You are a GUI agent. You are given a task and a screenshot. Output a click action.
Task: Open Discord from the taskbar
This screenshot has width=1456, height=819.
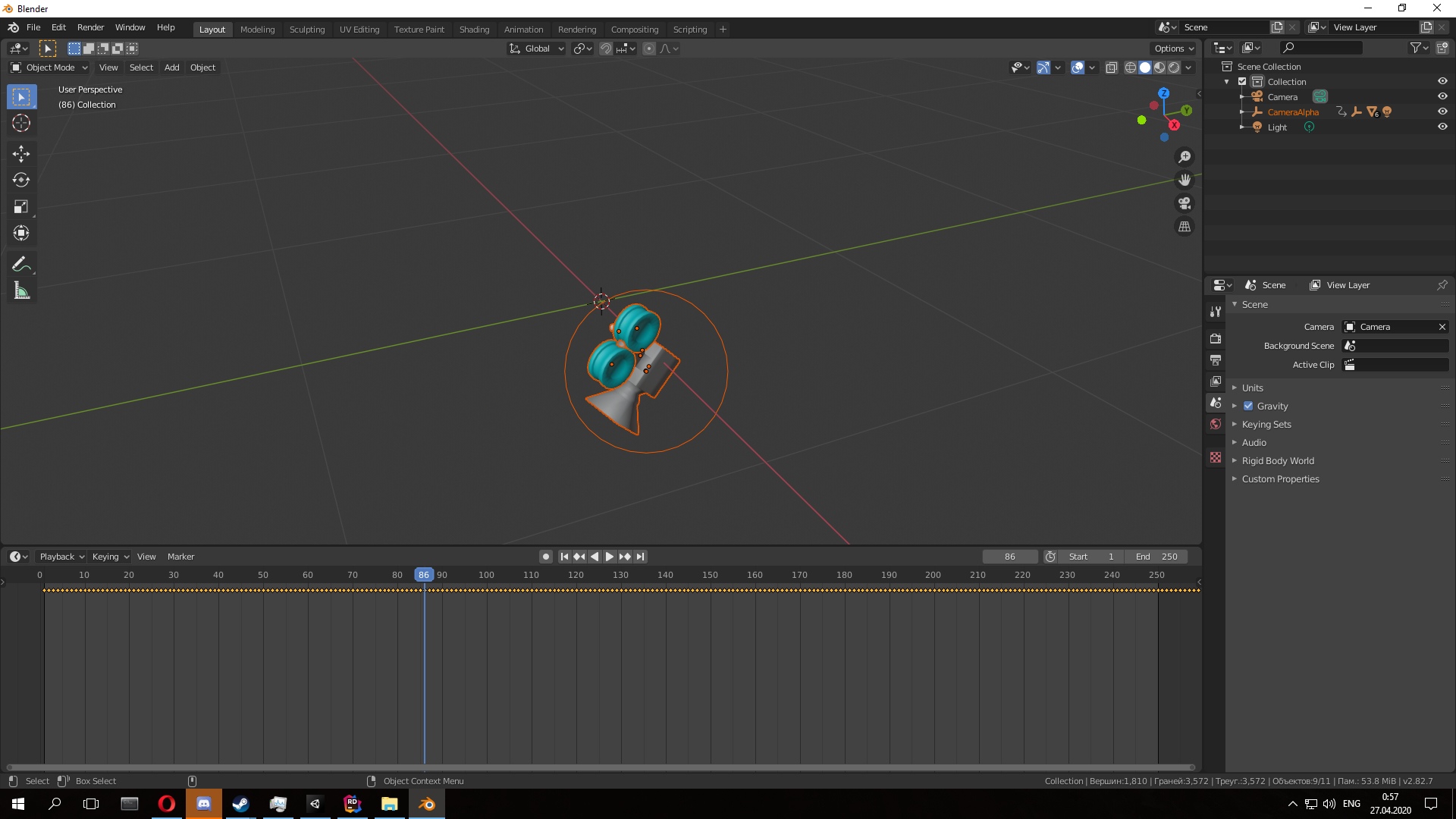204,804
